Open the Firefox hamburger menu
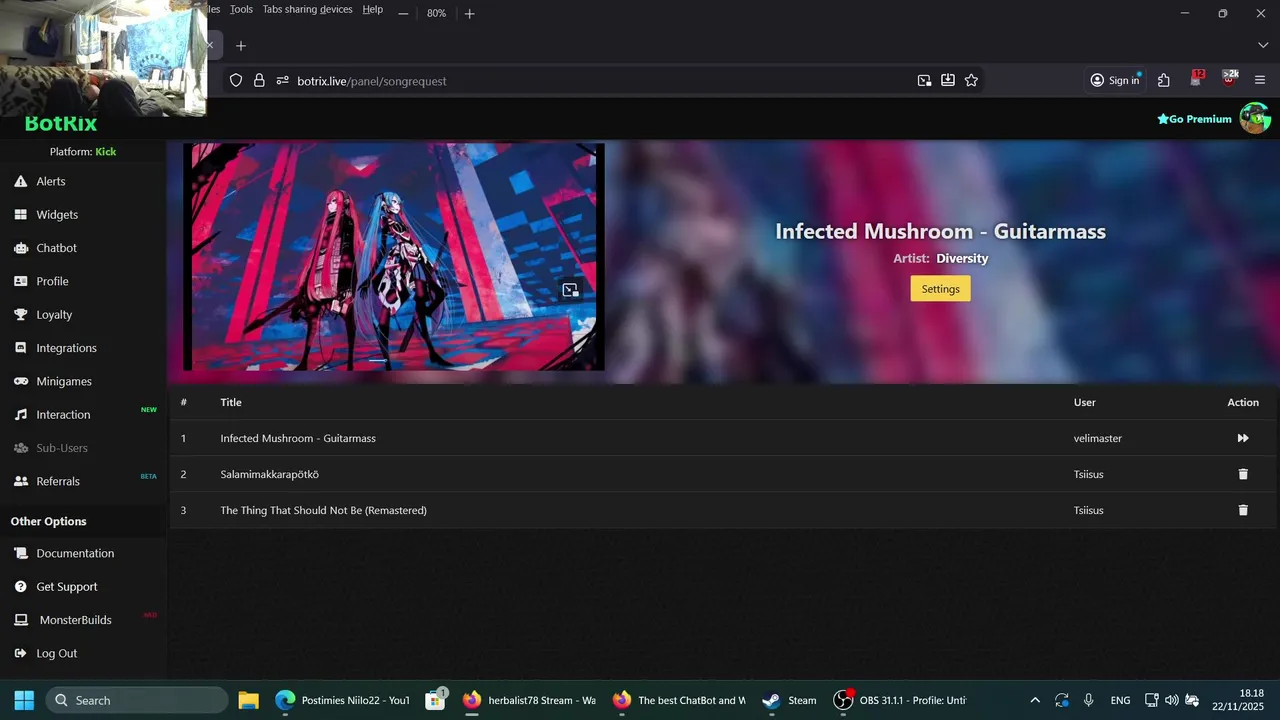This screenshot has width=1280, height=720. coord(1260,81)
